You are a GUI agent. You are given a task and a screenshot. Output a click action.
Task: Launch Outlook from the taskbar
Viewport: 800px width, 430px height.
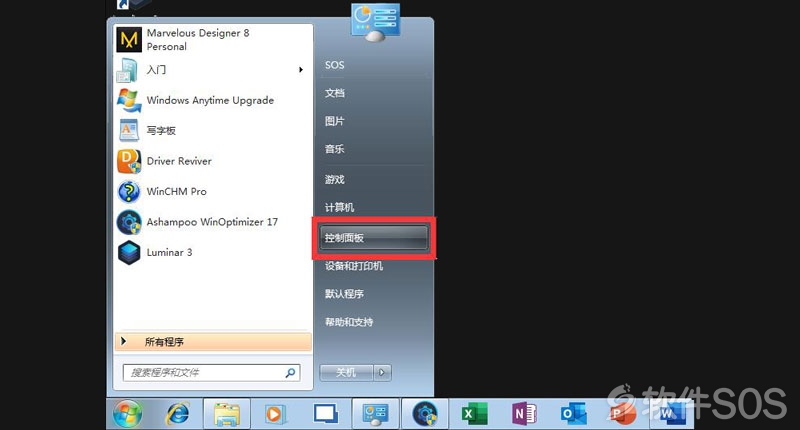point(573,414)
